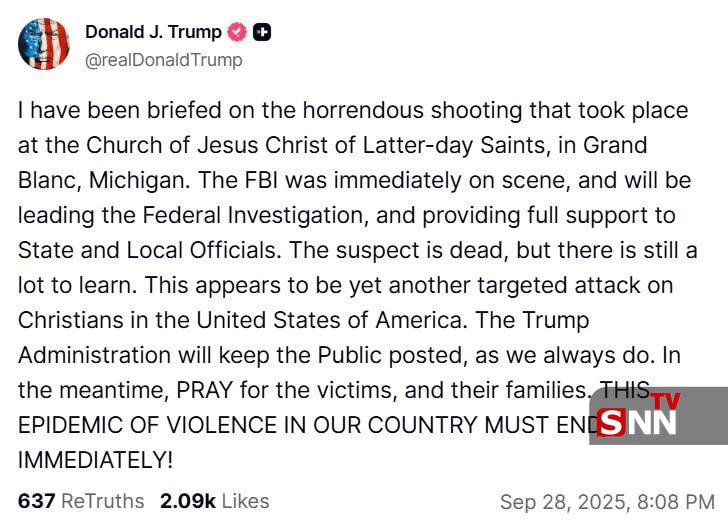Click the Donald J. Trump profile avatar

[44, 44]
